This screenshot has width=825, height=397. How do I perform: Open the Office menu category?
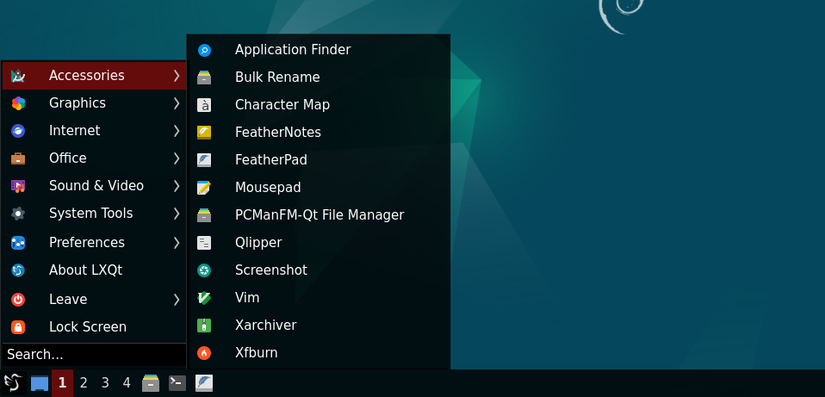tap(94, 158)
